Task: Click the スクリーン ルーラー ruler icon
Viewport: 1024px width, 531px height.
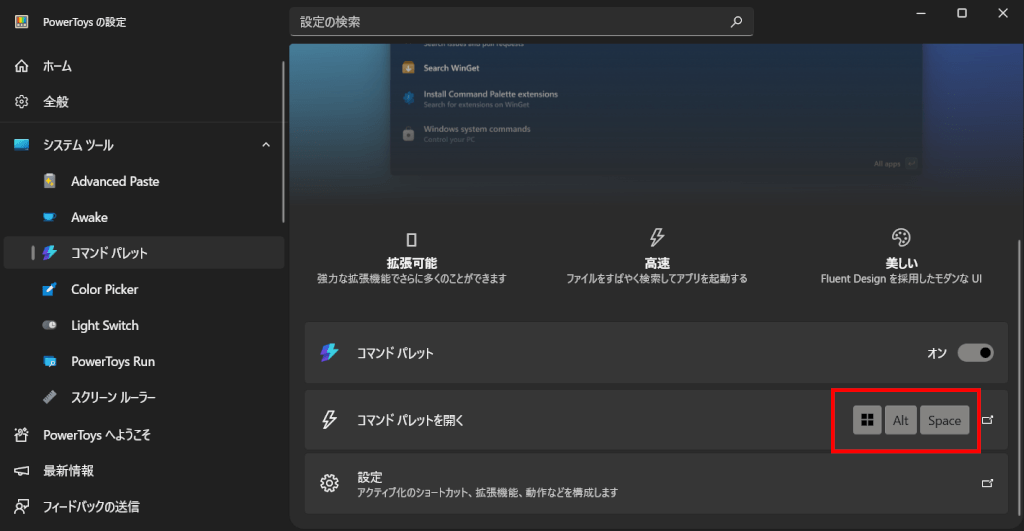Action: tap(50, 397)
